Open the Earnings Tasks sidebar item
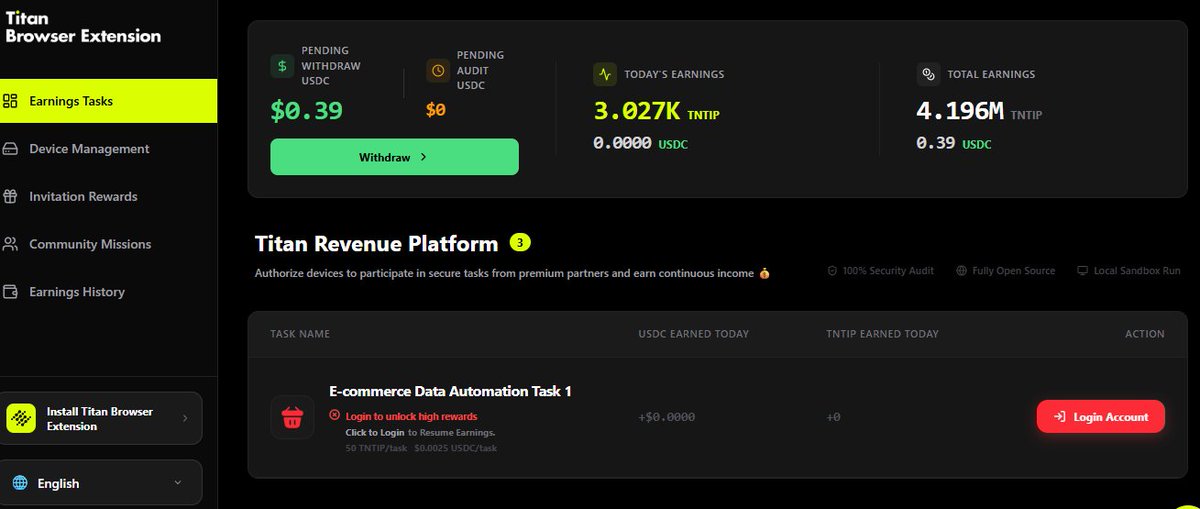 108,101
